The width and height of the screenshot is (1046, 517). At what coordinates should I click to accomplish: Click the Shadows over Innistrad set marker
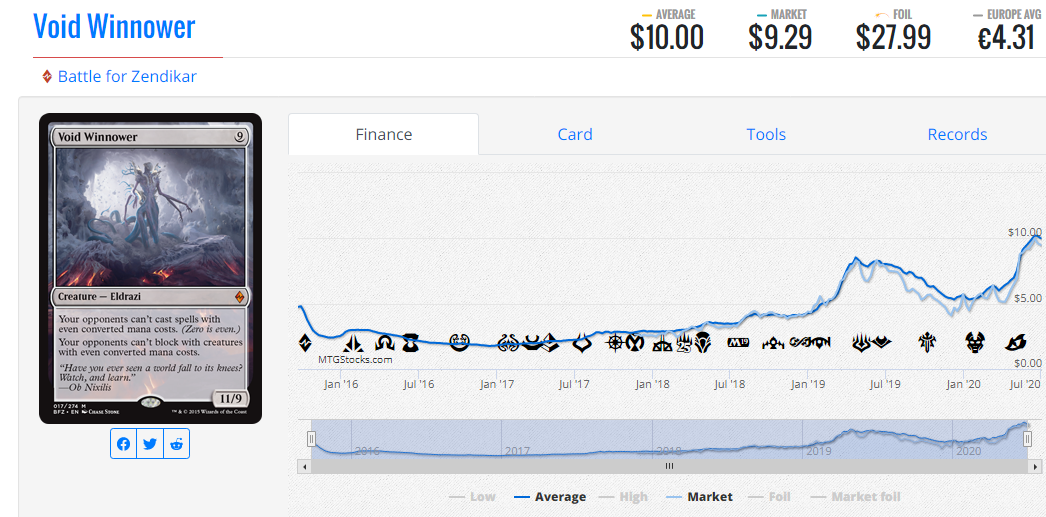(385, 343)
